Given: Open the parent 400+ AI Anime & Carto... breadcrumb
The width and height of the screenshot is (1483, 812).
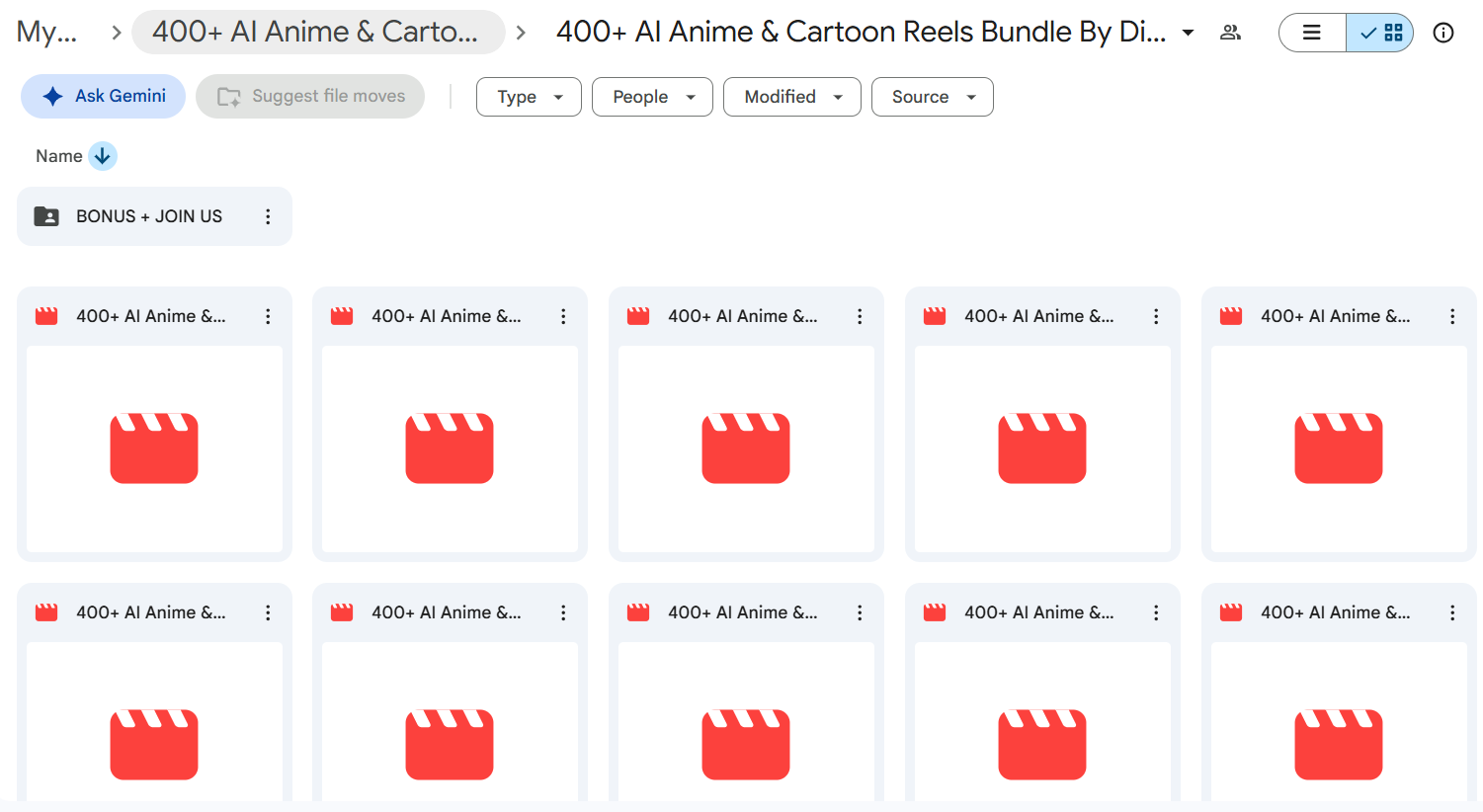Looking at the screenshot, I should 318,32.
